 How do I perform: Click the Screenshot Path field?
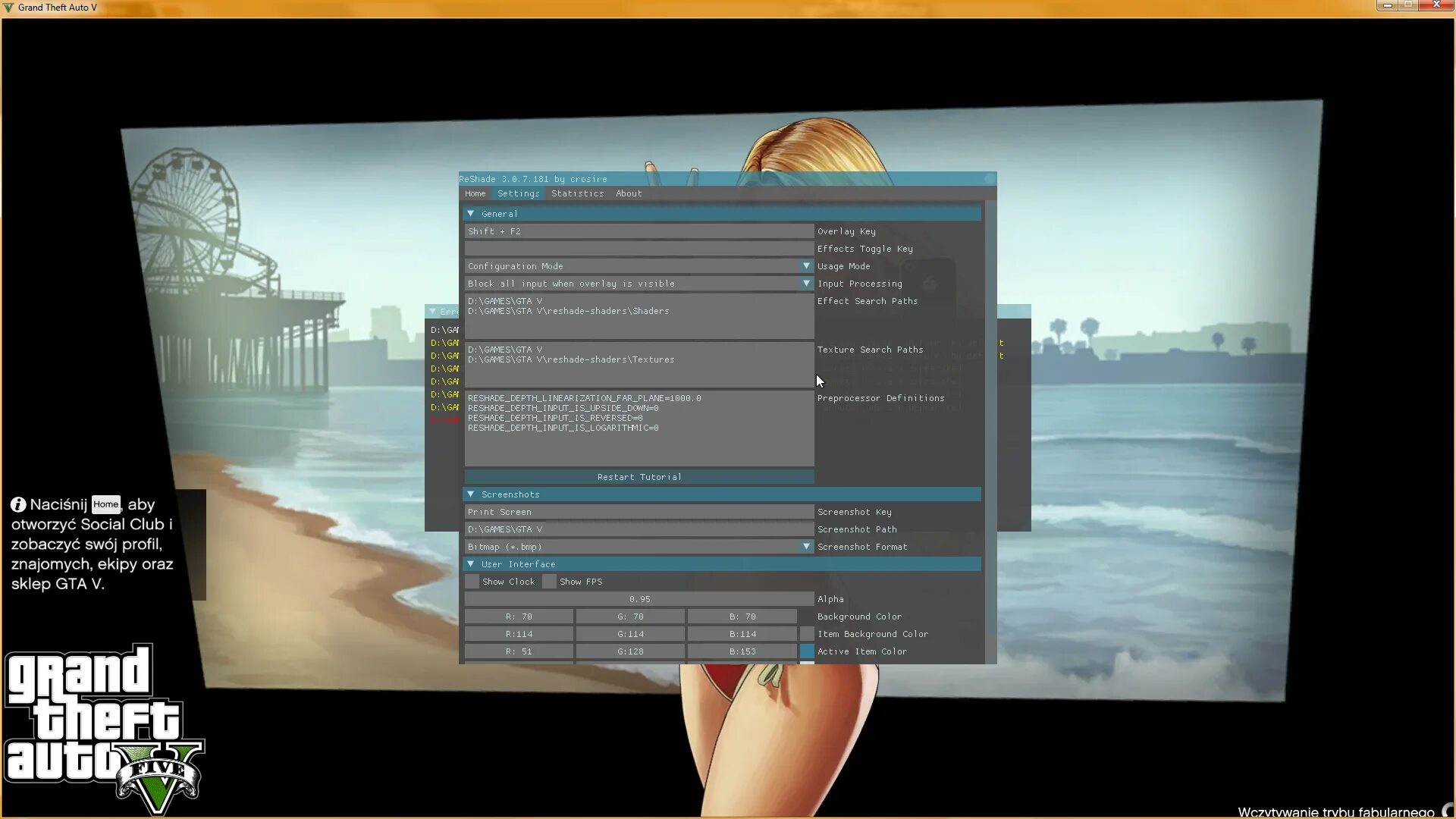click(x=639, y=529)
